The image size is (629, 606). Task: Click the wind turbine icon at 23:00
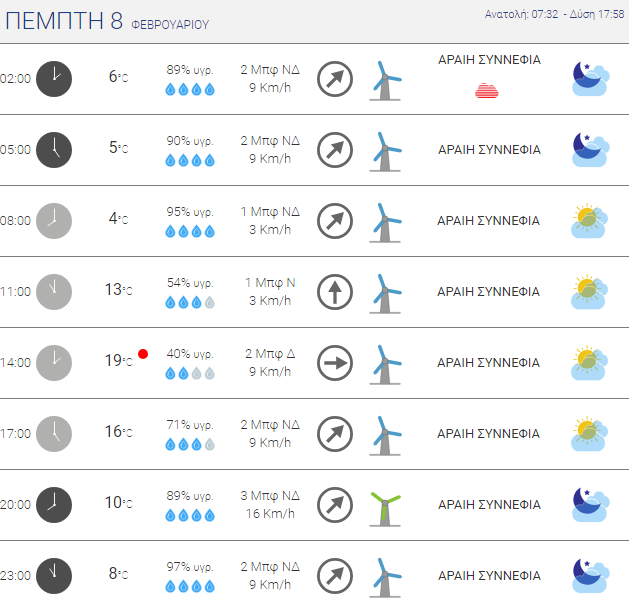pyautogui.click(x=385, y=578)
